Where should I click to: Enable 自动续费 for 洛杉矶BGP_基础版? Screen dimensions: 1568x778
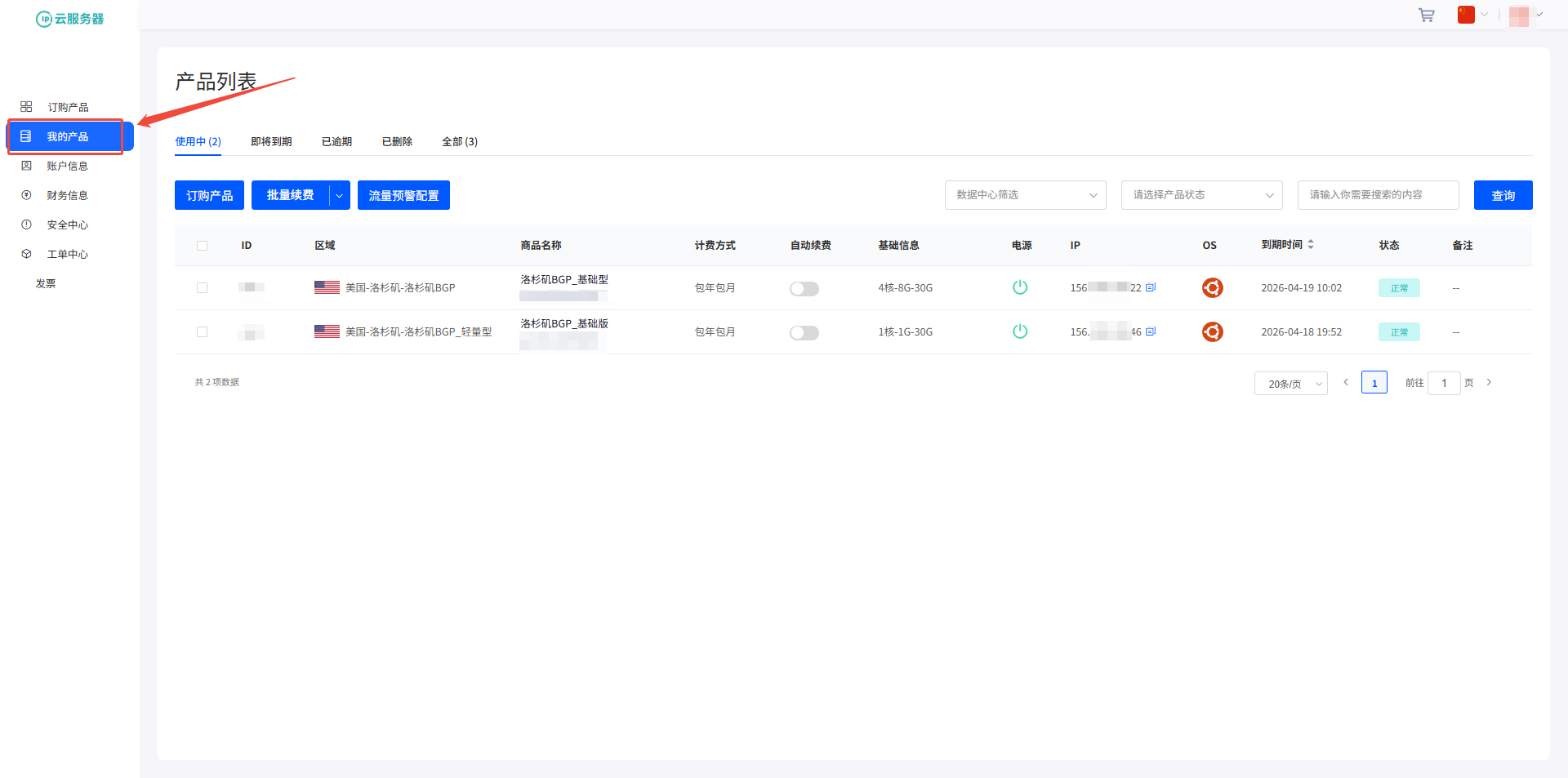click(804, 333)
